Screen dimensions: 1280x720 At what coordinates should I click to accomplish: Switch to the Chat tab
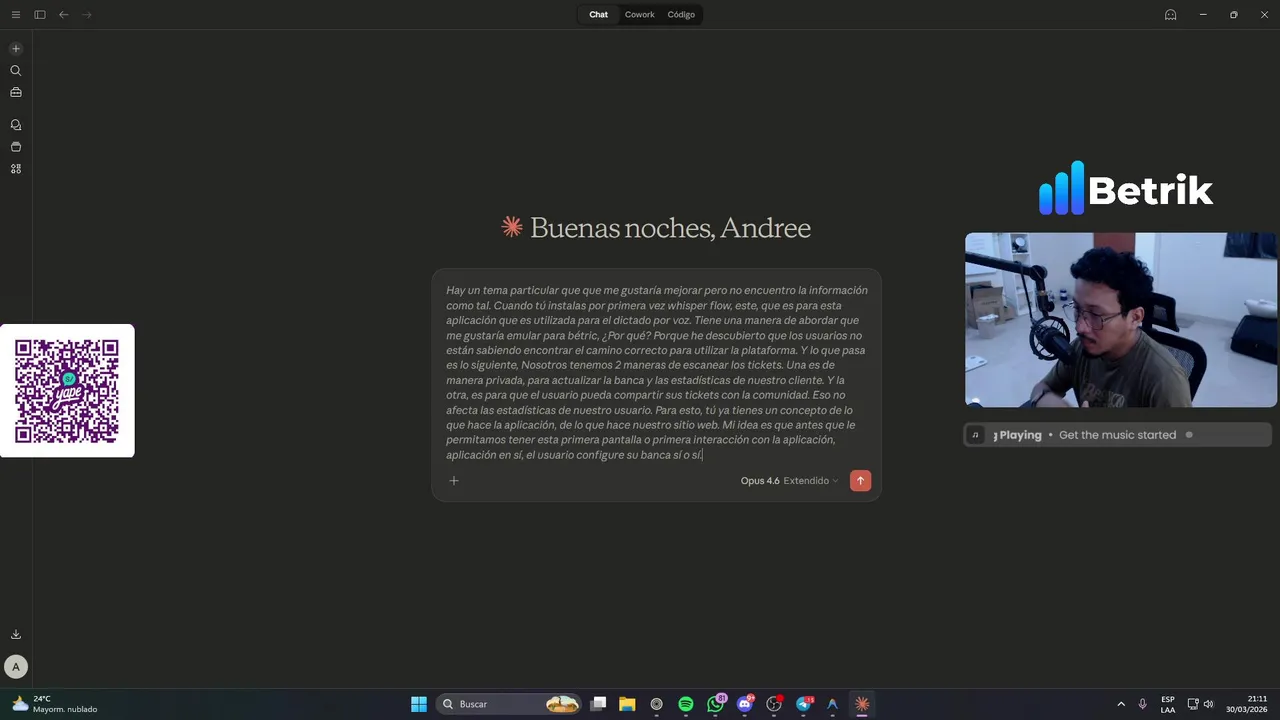point(598,15)
